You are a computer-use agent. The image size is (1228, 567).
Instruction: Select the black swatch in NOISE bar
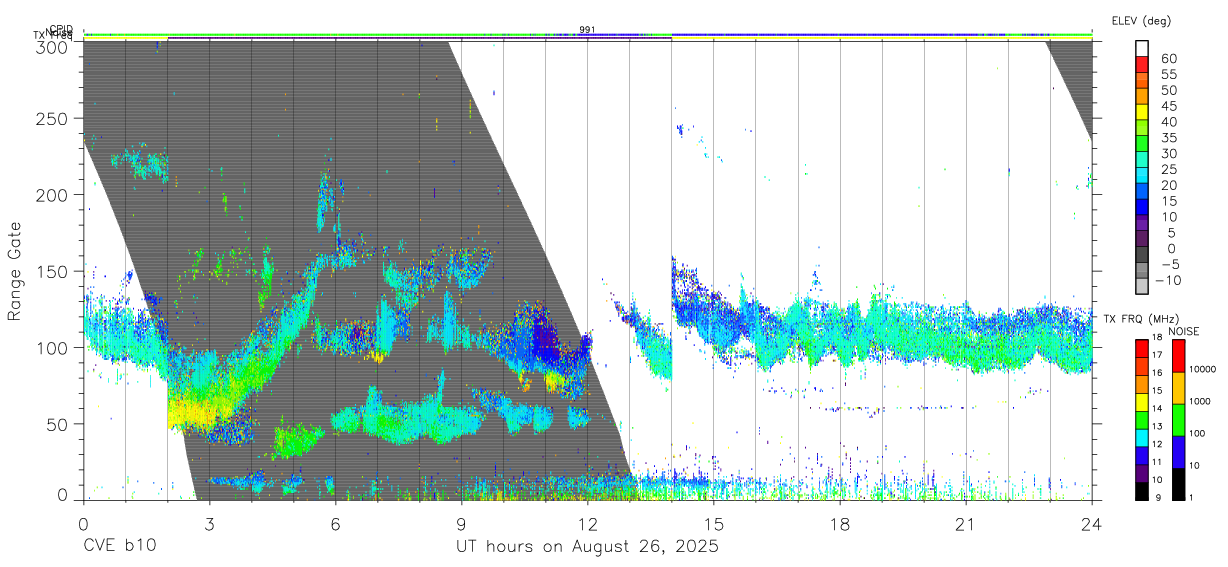pos(1177,484)
